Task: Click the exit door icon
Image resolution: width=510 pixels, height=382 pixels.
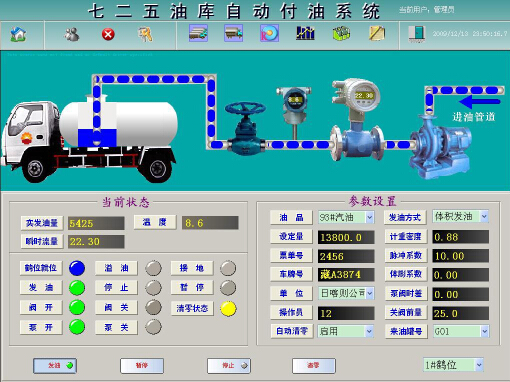Action: (417, 34)
